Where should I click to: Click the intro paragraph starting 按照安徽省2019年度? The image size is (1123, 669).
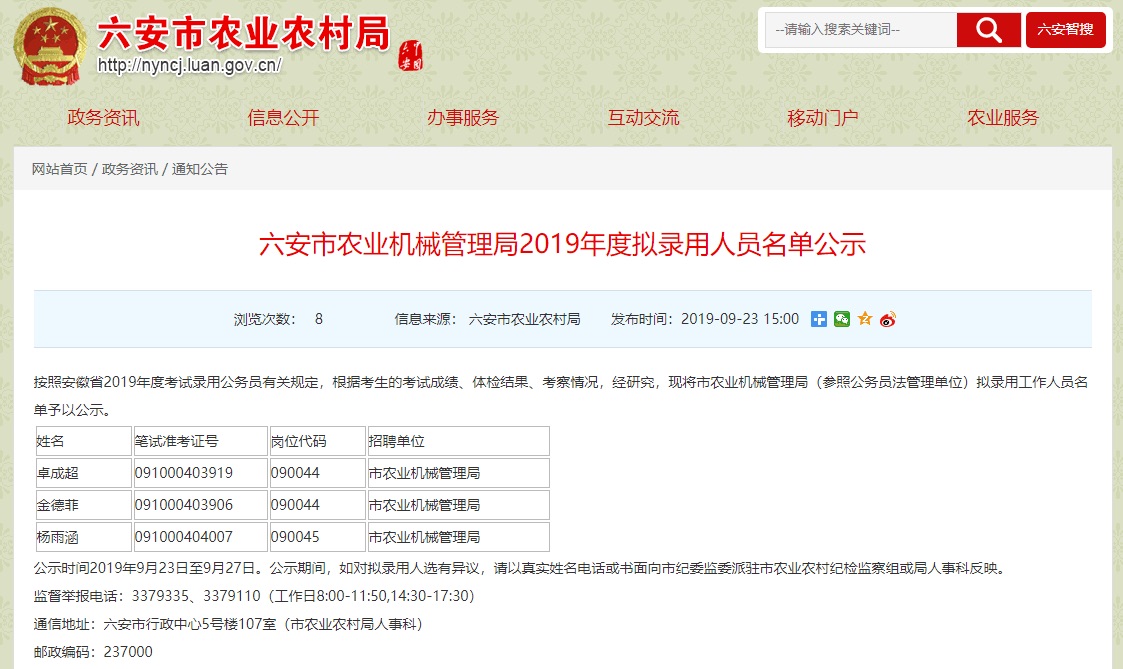[x=562, y=396]
